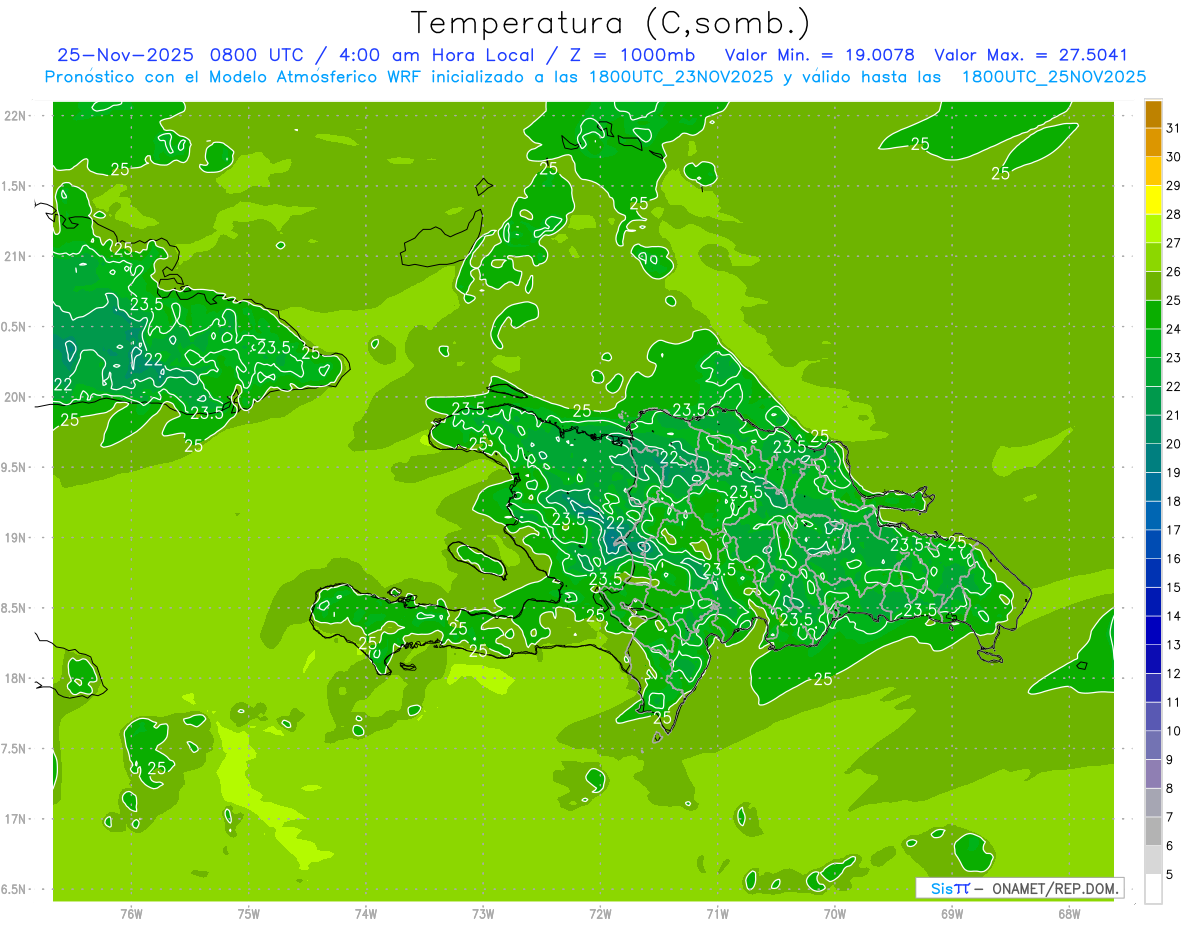The width and height of the screenshot is (1200, 927).
Task: Pick the purple legend swatch between 10 and 11
Action: 1154,717
